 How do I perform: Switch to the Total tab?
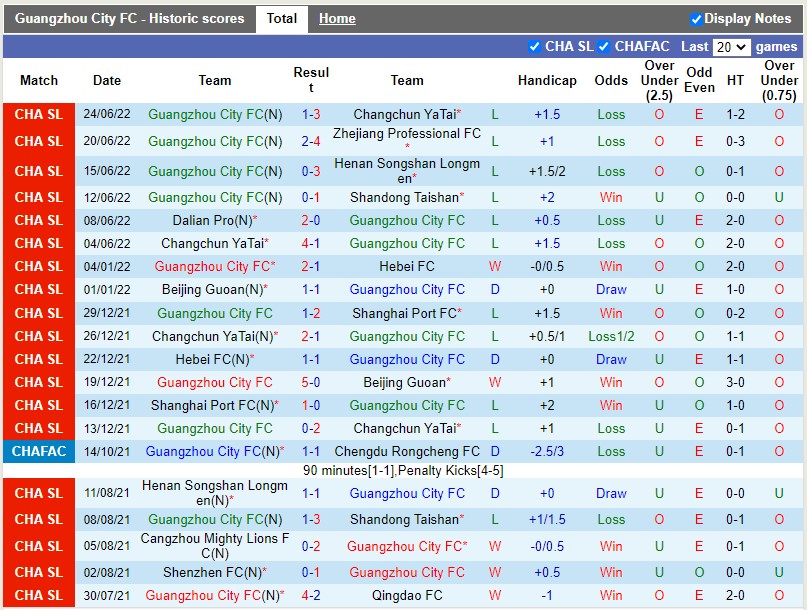(x=282, y=19)
